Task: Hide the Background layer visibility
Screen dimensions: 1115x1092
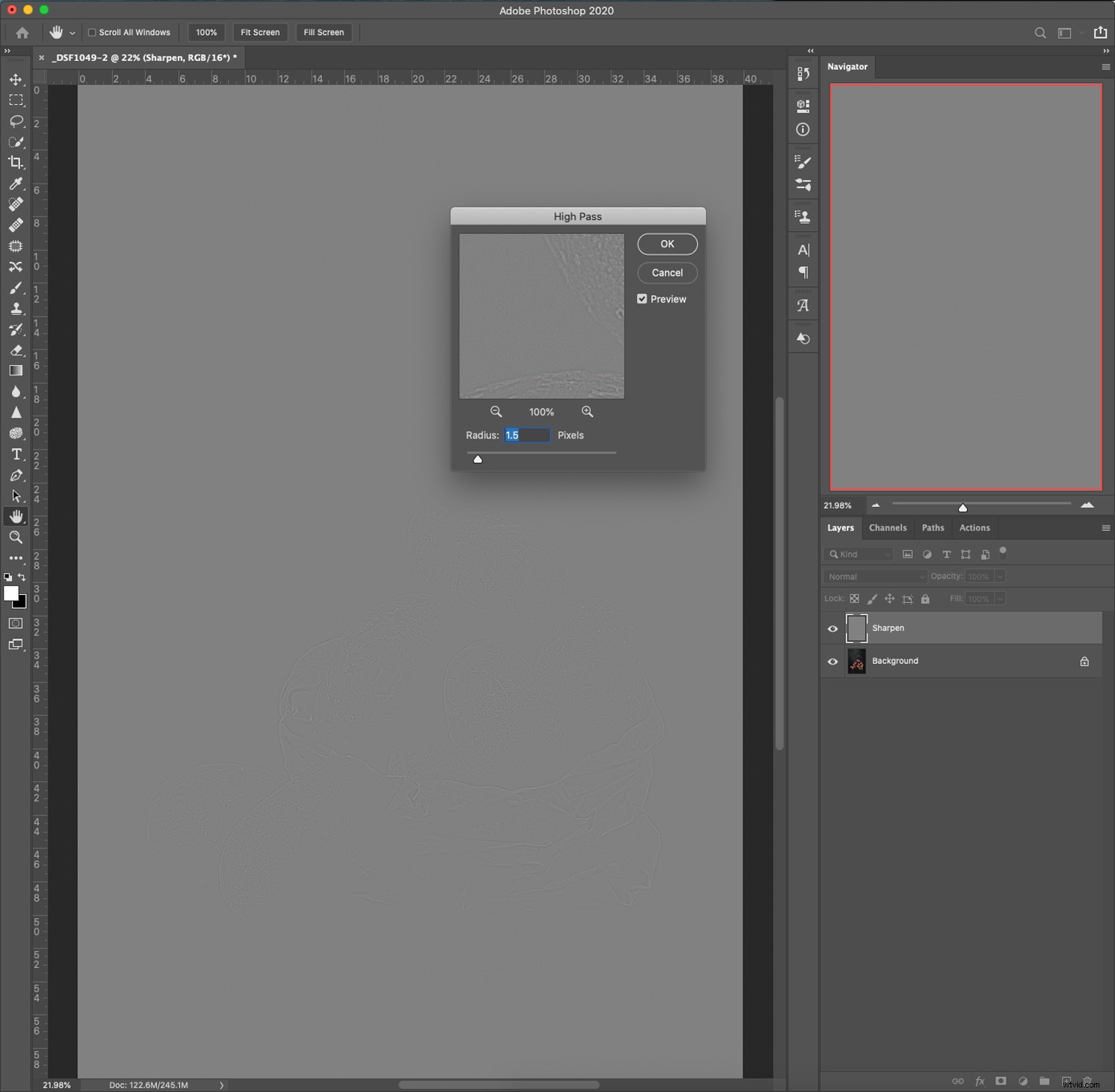Action: point(833,662)
